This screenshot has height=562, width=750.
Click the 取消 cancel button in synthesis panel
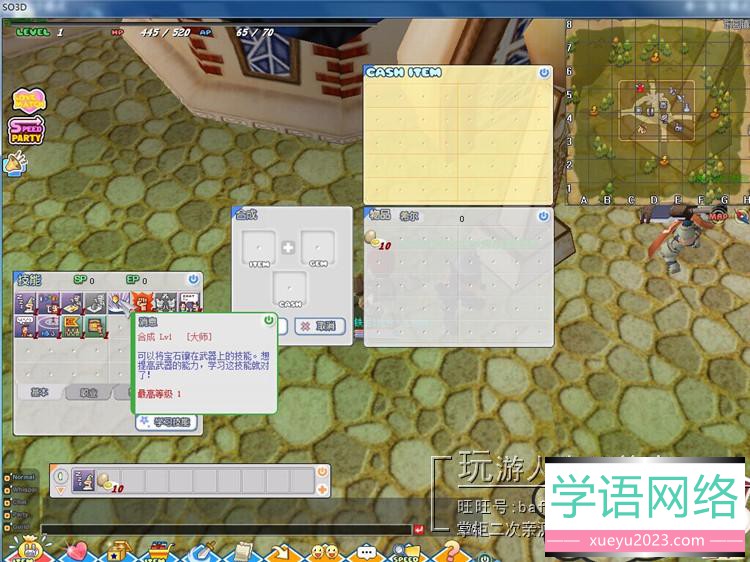[x=320, y=326]
